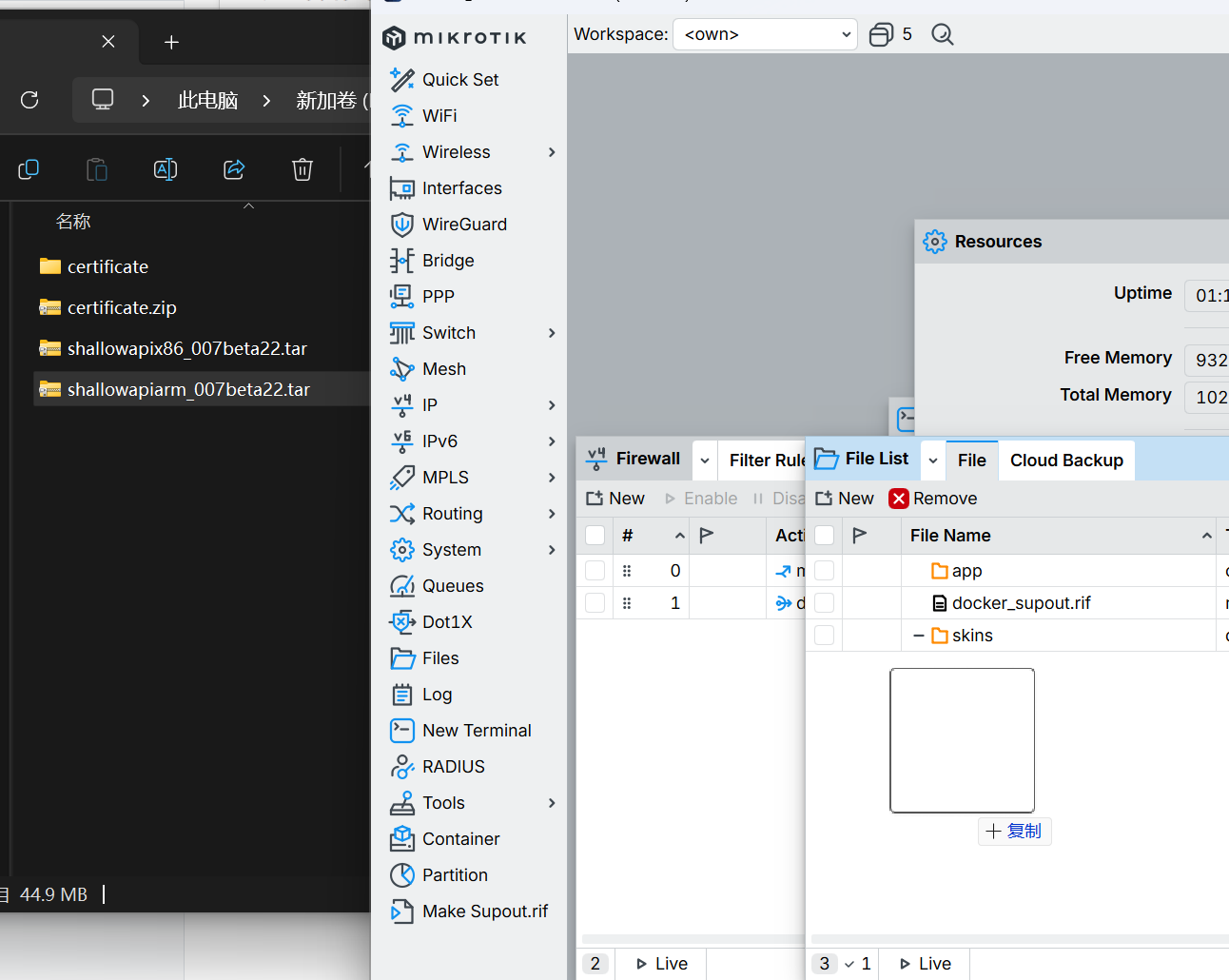
Task: Click the rename icon in Explorer toolbar
Action: click(166, 169)
